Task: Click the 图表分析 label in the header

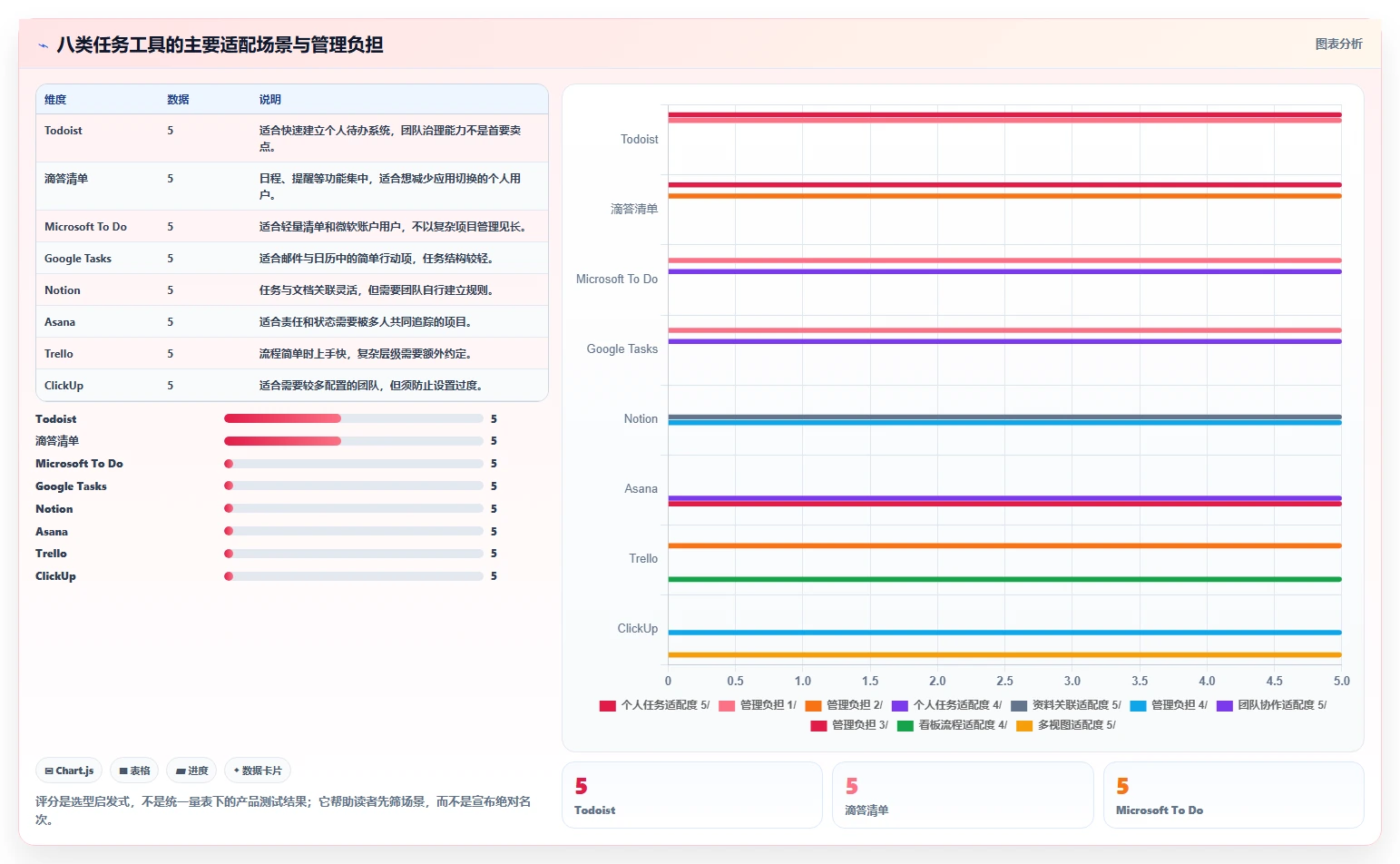Action: tap(1338, 44)
